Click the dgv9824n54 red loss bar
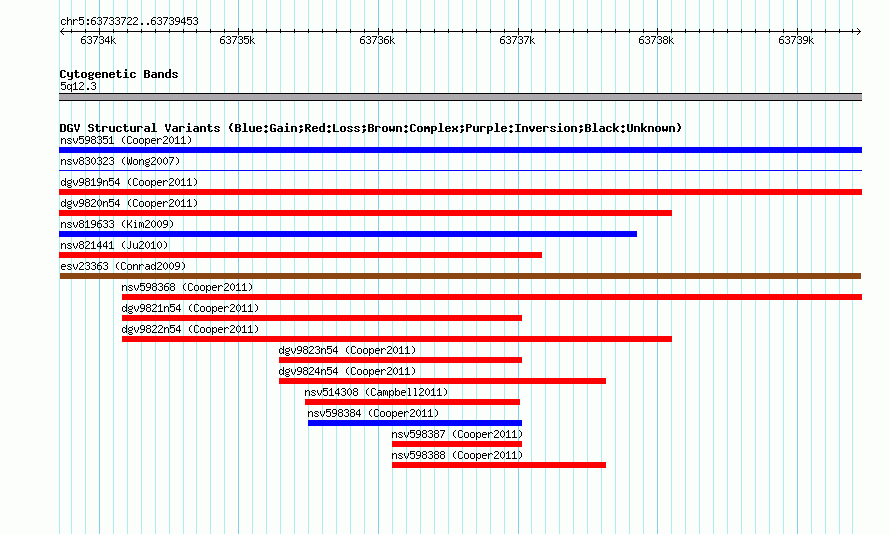The height and width of the screenshot is (534, 890). pyautogui.click(x=442, y=381)
